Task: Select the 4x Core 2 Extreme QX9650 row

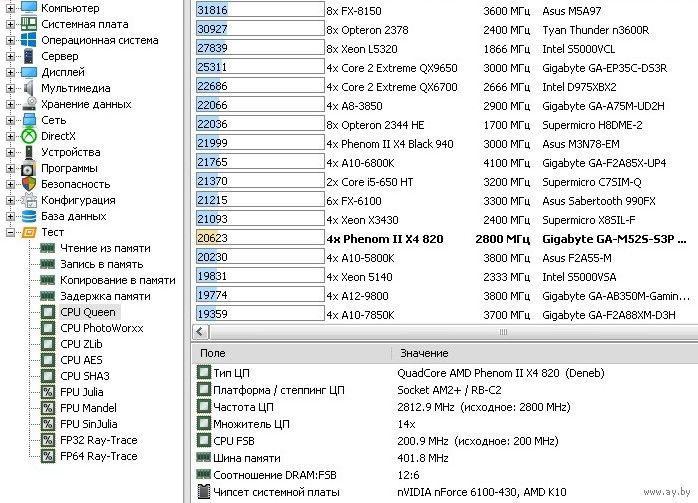Action: pos(445,68)
